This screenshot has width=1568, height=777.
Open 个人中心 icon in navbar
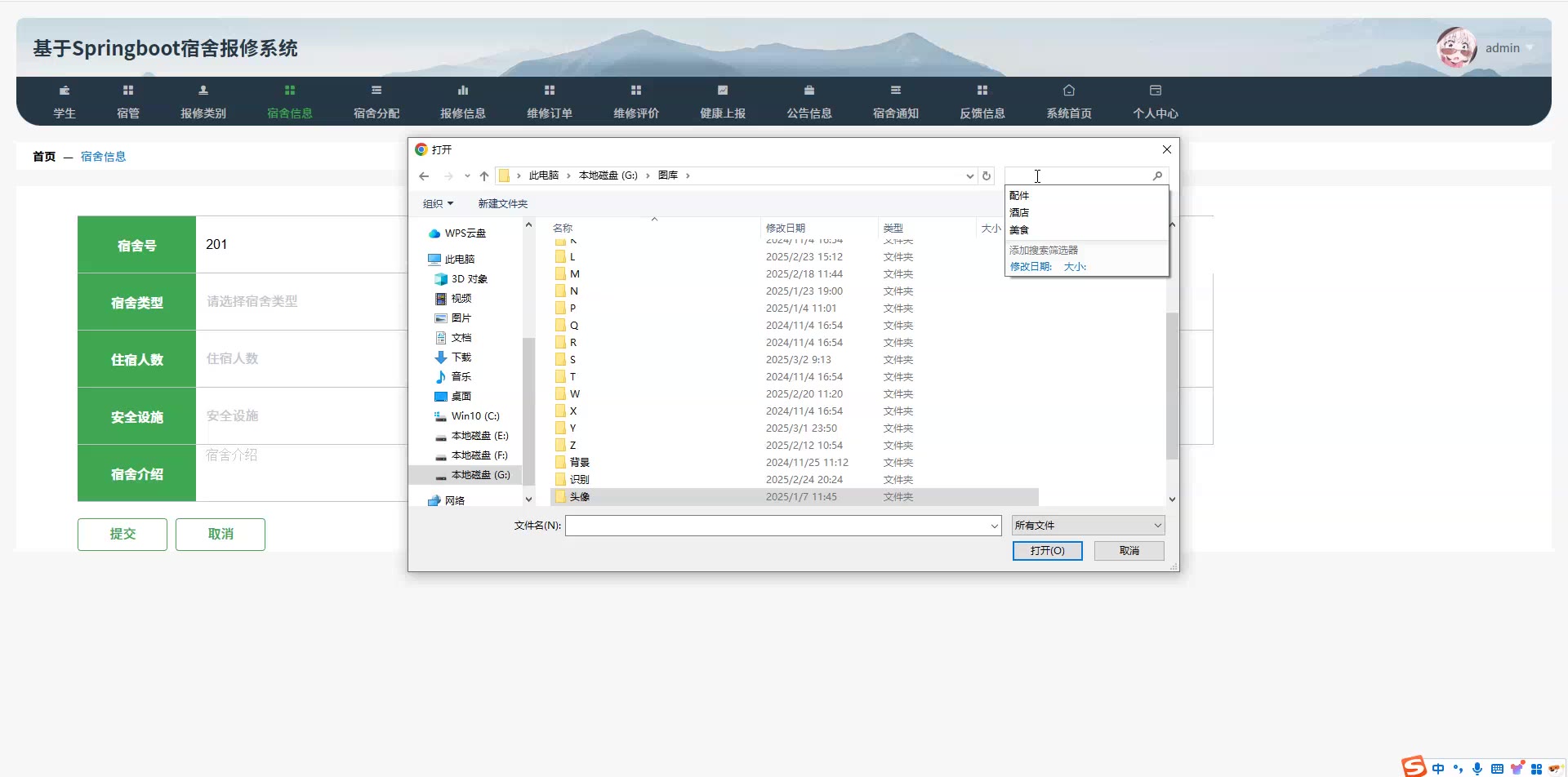click(1156, 91)
